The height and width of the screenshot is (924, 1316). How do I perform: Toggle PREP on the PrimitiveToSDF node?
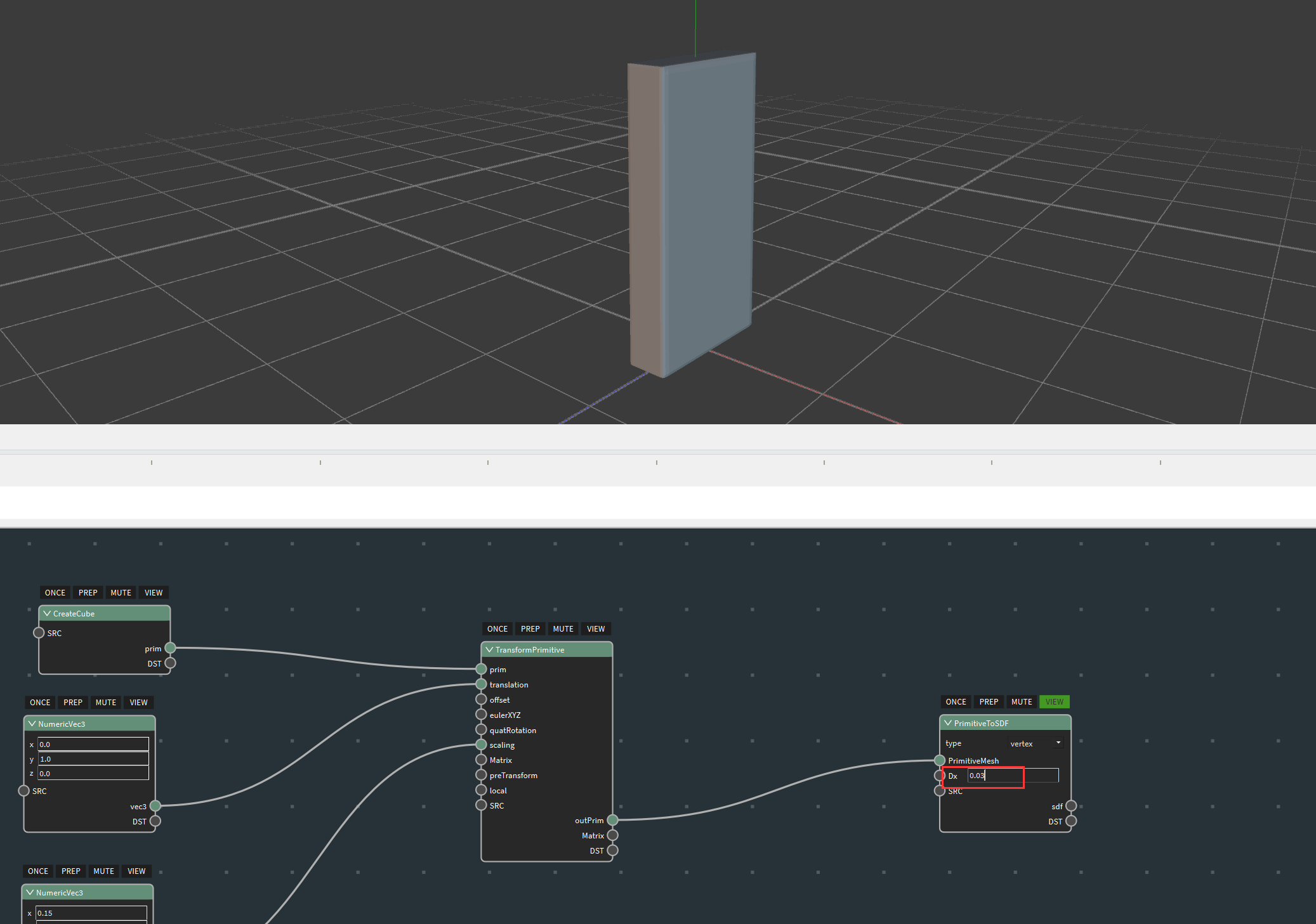989,701
